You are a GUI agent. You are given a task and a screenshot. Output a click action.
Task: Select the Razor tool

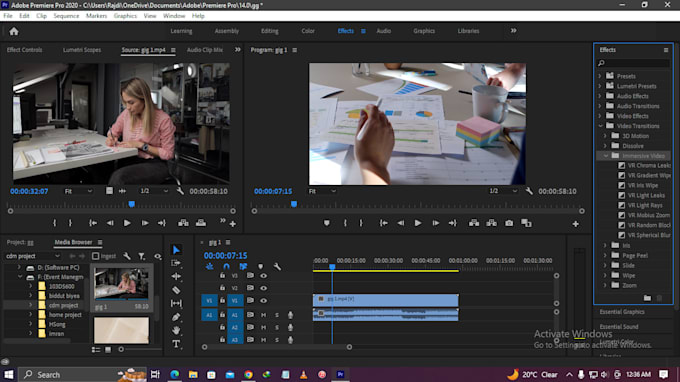pos(176,290)
